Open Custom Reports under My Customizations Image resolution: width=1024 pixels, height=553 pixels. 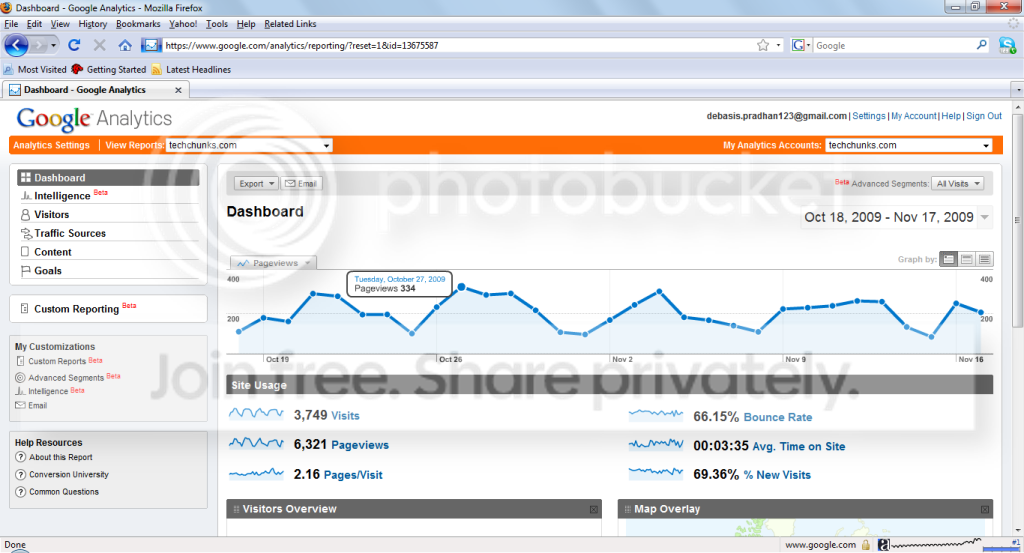coord(57,361)
